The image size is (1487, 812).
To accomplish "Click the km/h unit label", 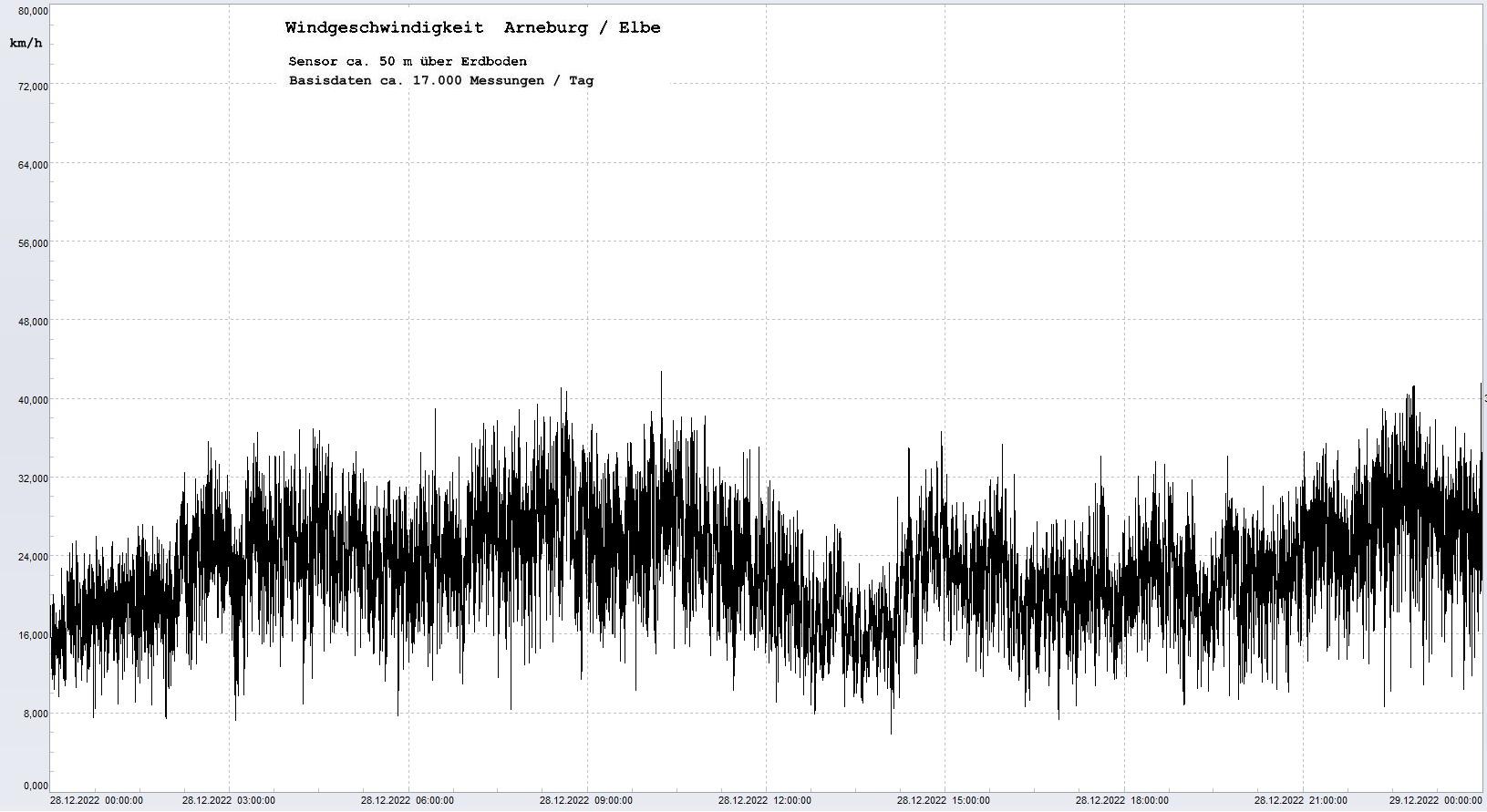I will tap(26, 43).
